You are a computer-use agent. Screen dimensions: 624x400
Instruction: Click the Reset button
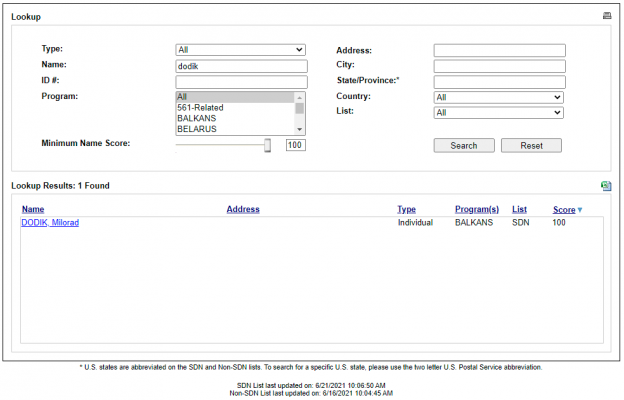point(531,145)
